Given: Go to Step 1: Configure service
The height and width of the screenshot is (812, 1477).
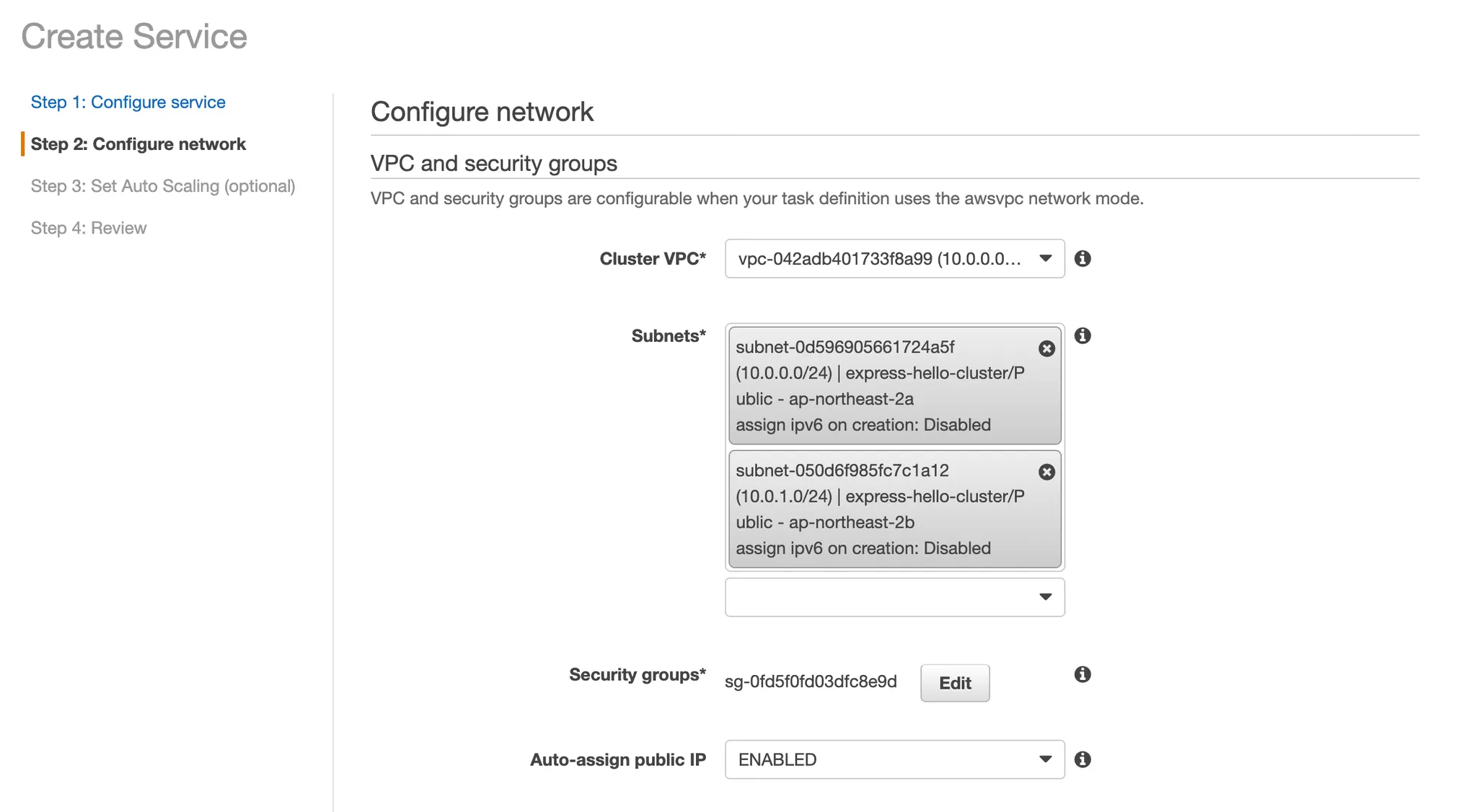Looking at the screenshot, I should tap(128, 102).
